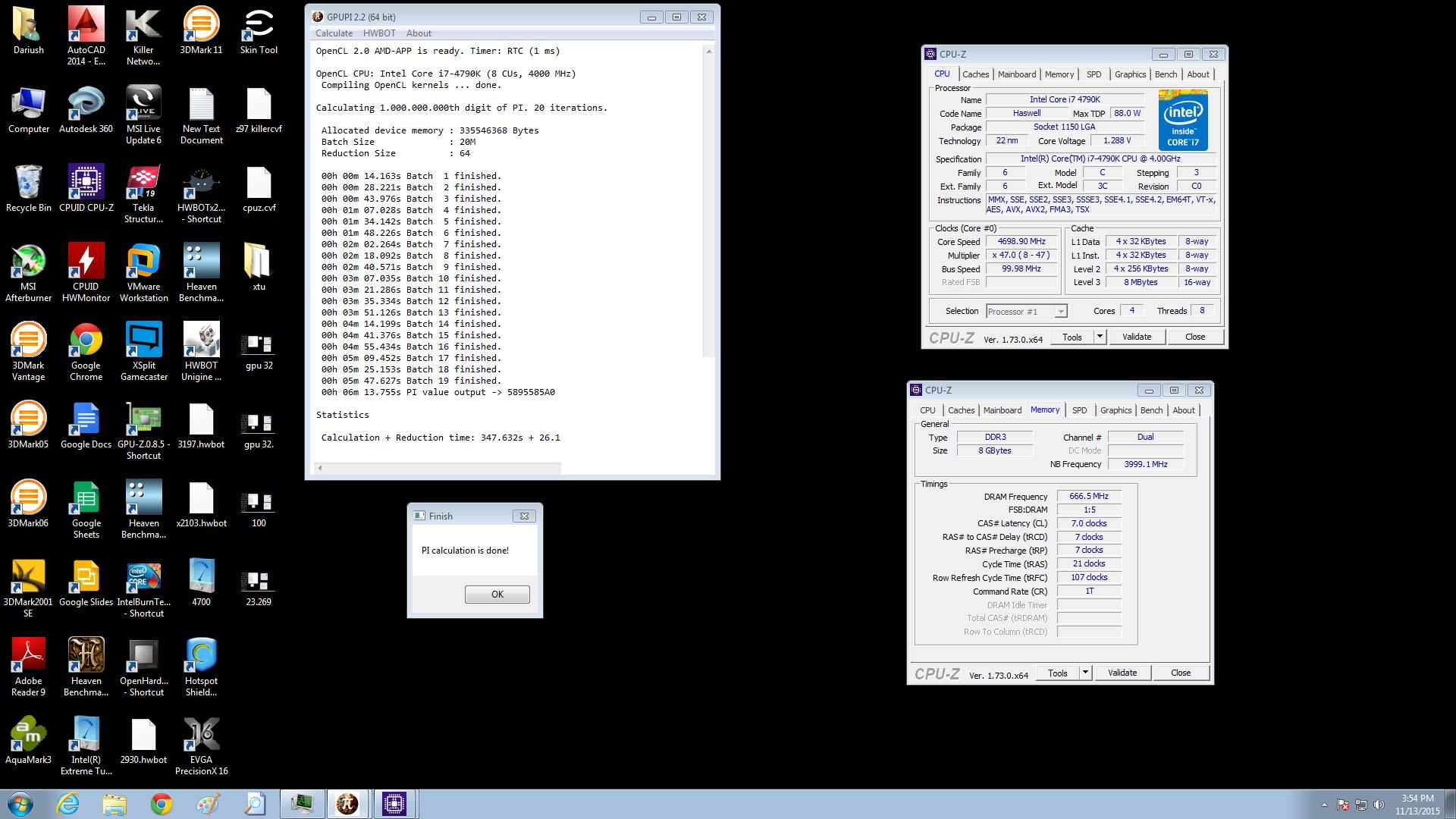The image size is (1456, 819).
Task: Click the DRAM Frequency value 666.5 MHz
Action: [1089, 496]
